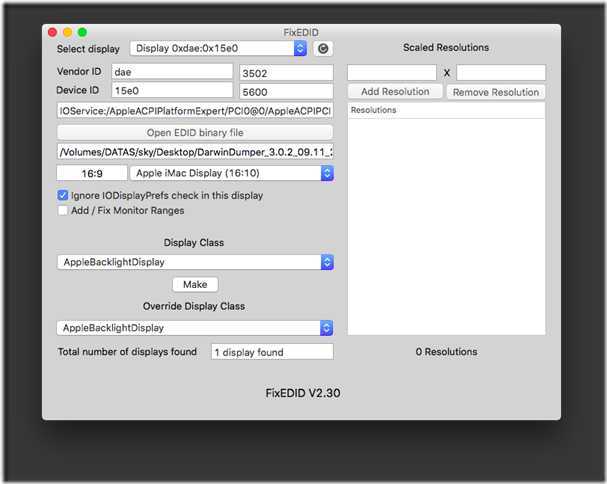This screenshot has height=484, width=607.
Task: Click the Remove Resolution button
Action: [496, 92]
